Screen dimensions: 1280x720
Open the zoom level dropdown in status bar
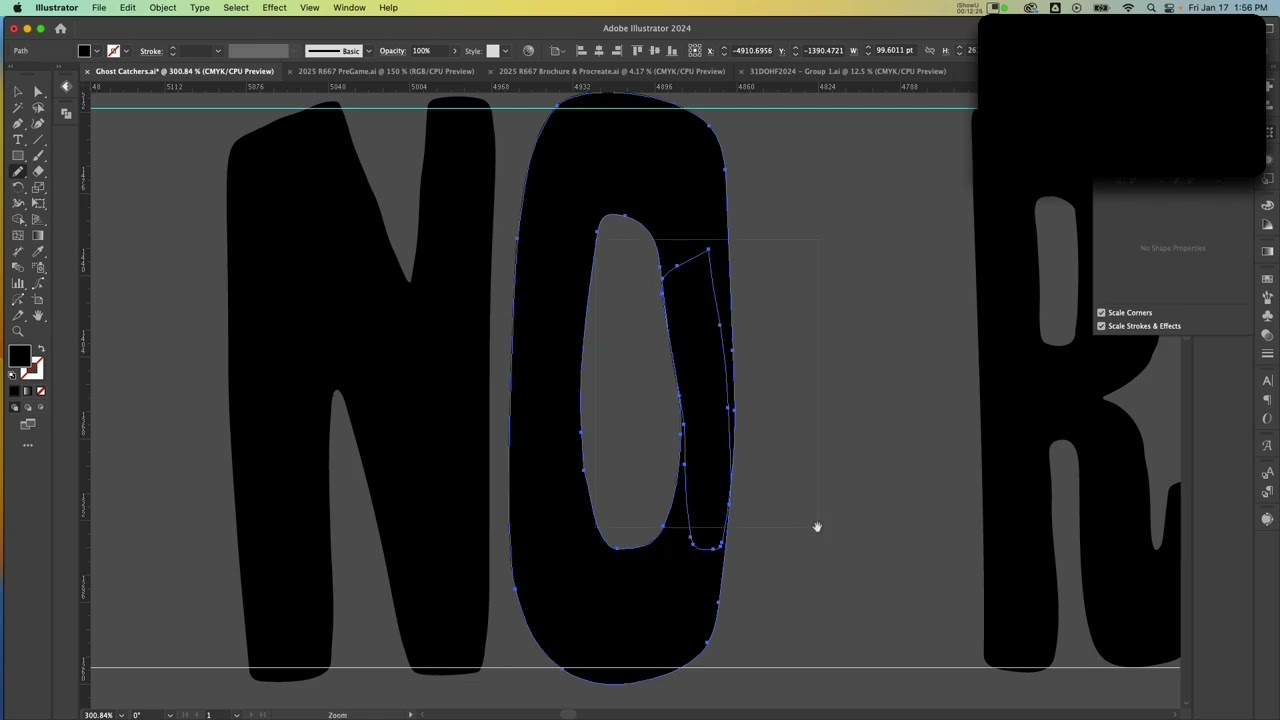(122, 715)
